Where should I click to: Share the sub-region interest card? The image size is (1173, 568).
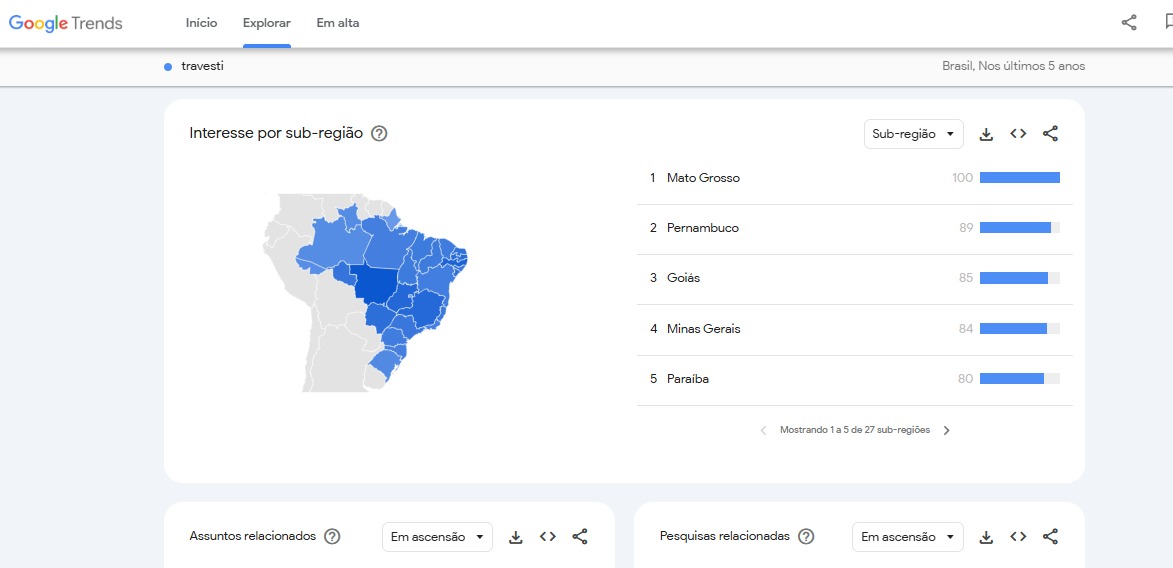pyautogui.click(x=1050, y=134)
